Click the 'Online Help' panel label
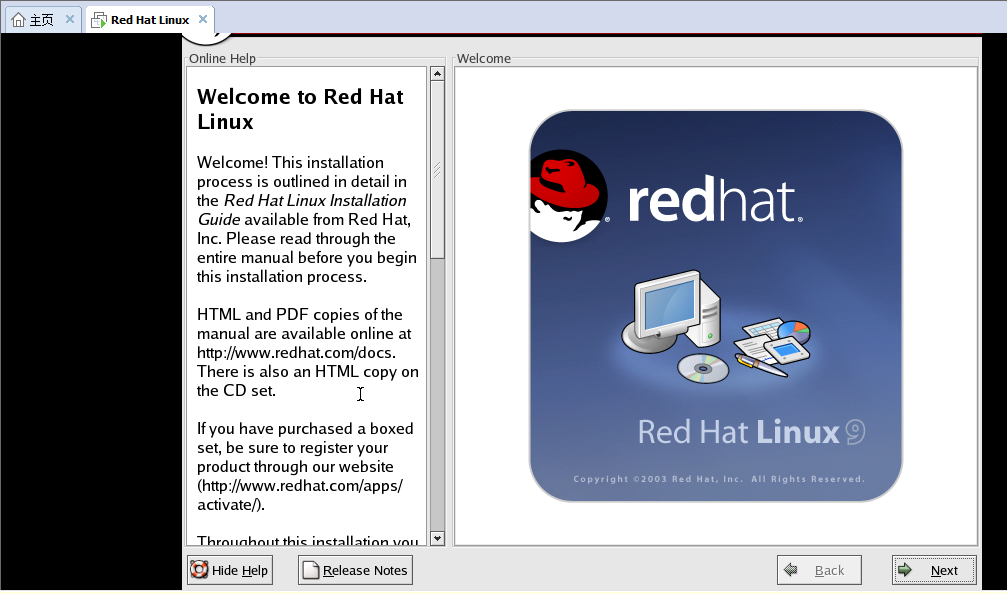Viewport: 1007px width, 594px height. coord(222,58)
